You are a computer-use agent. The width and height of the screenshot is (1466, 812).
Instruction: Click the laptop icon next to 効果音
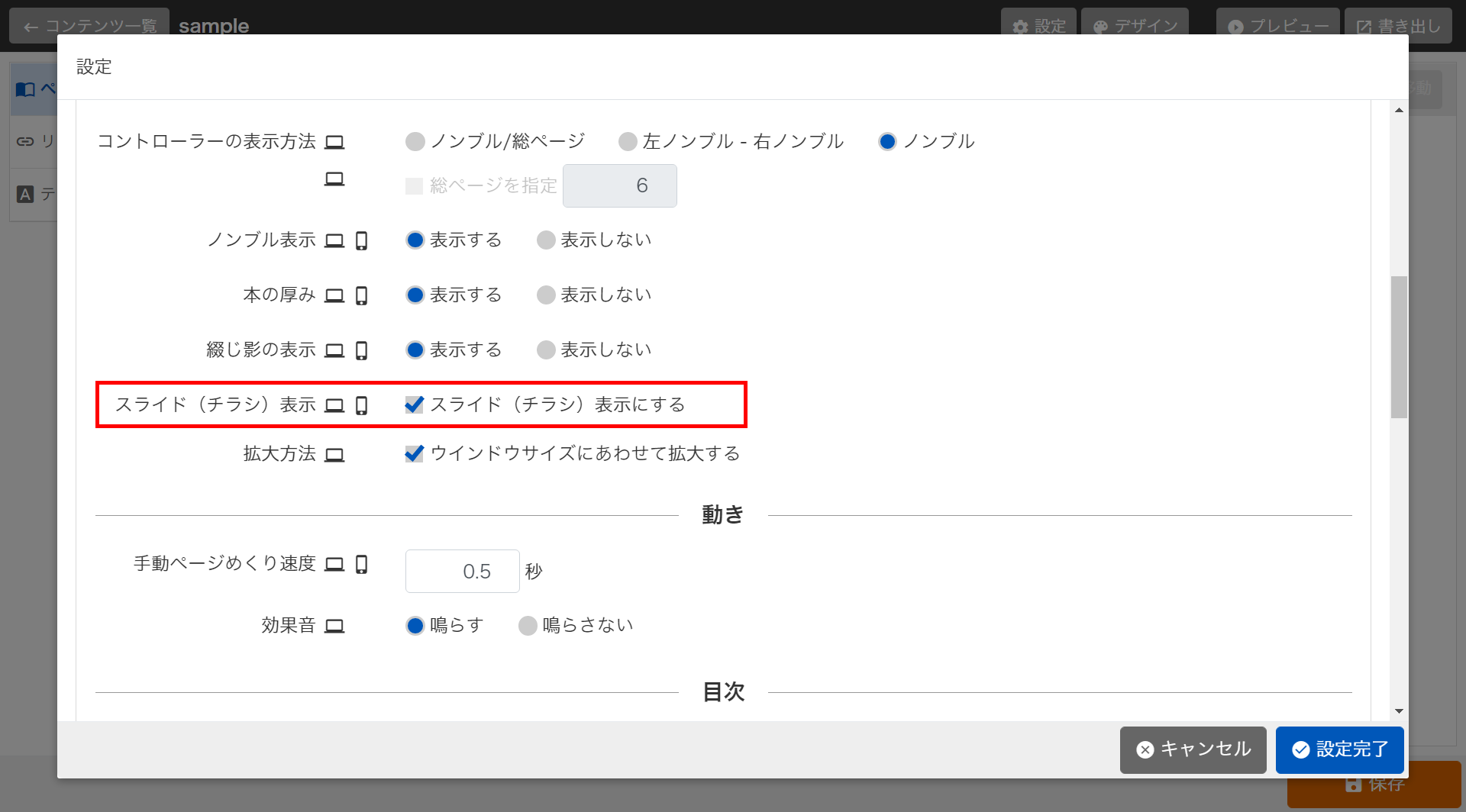[334, 626]
